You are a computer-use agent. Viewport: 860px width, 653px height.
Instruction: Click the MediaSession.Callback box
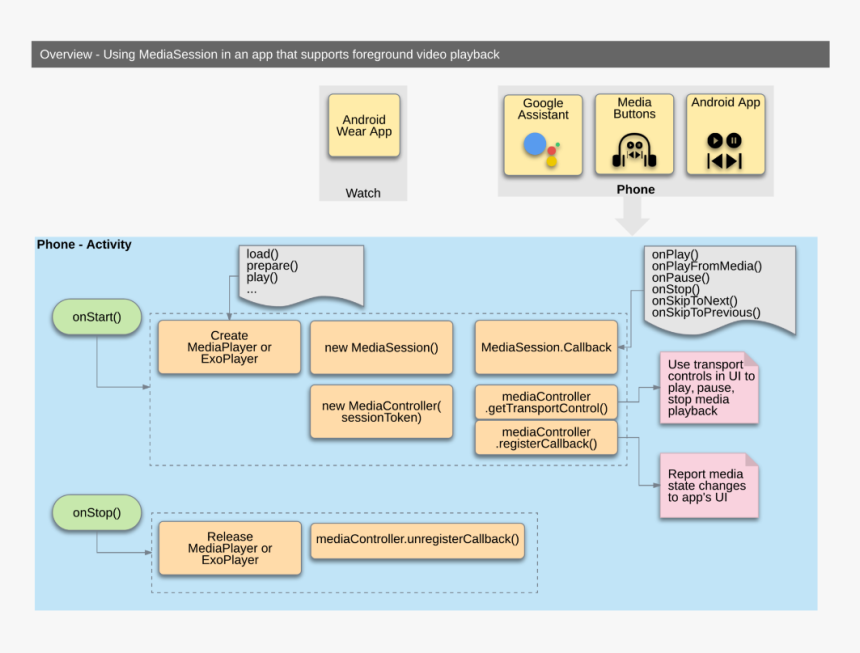coord(546,348)
